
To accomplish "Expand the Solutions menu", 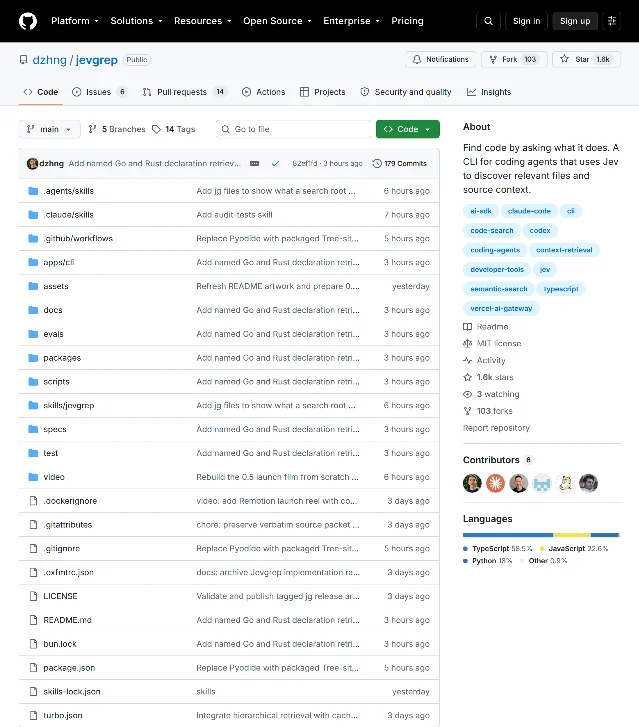I will coord(136,21).
